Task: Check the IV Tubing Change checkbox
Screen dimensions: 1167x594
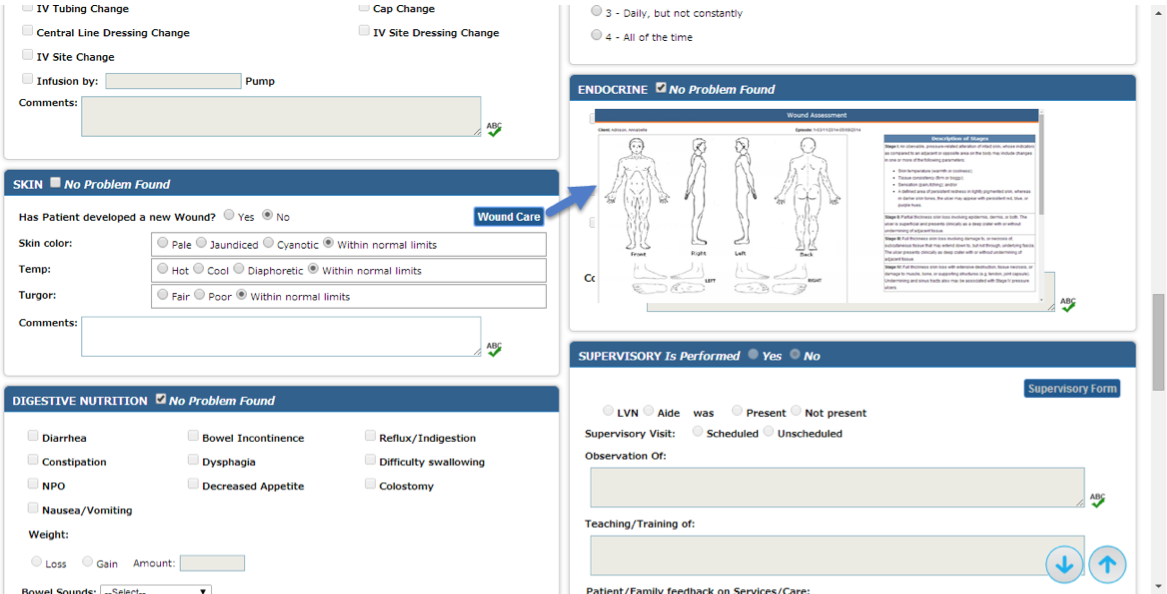Action: pyautogui.click(x=28, y=7)
